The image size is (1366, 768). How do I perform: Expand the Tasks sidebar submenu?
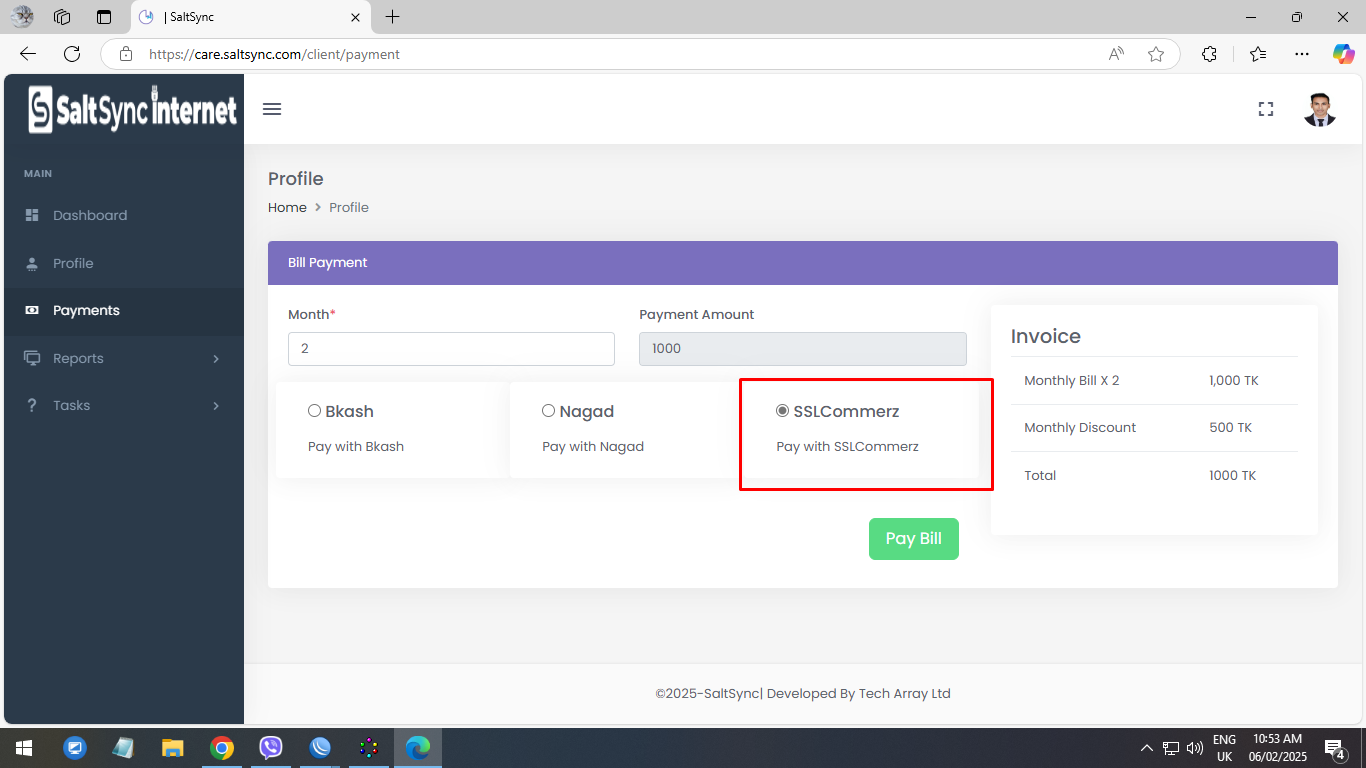pos(122,405)
